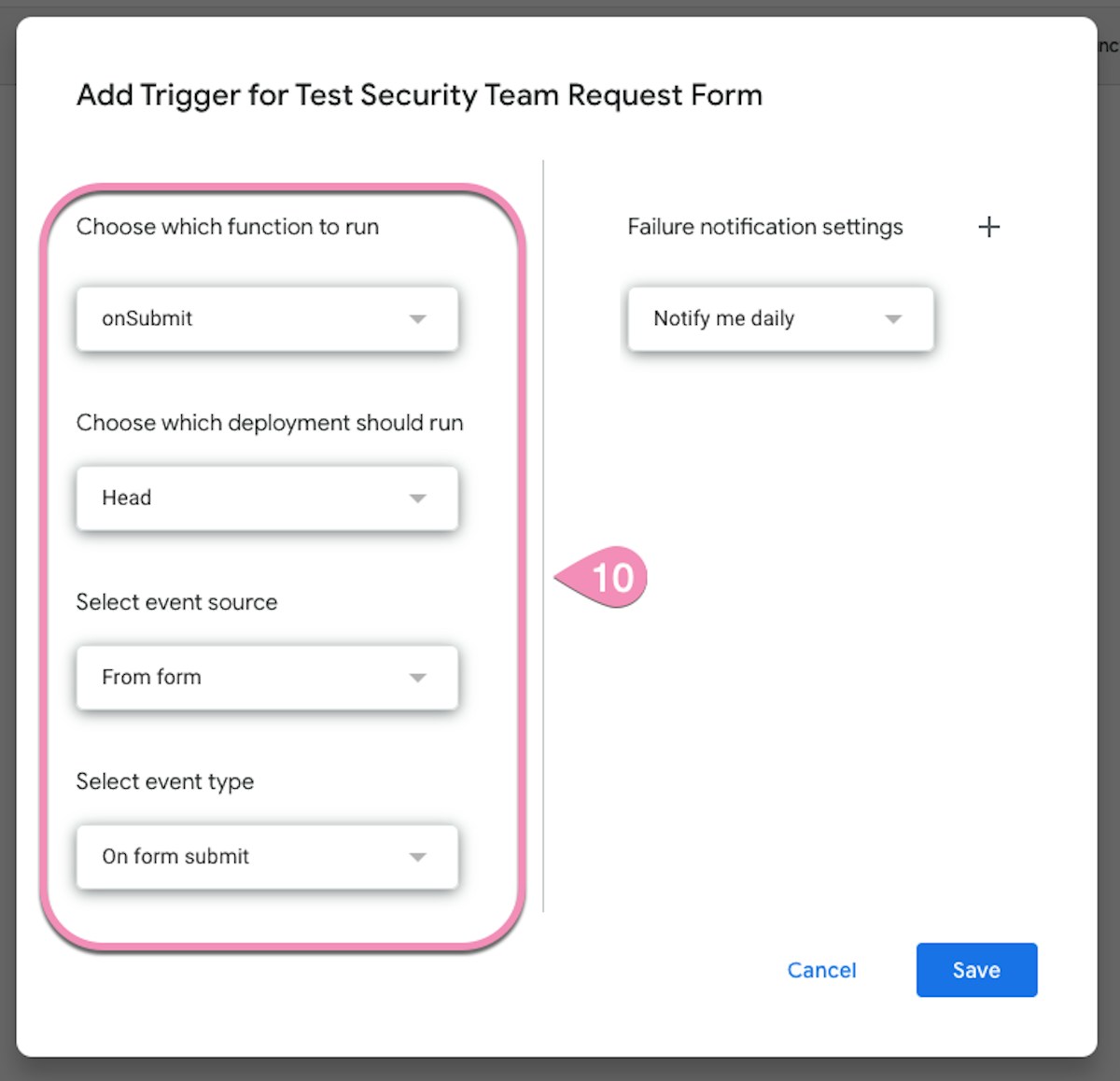Expand the On form submit event type dropdown

pyautogui.click(x=266, y=857)
